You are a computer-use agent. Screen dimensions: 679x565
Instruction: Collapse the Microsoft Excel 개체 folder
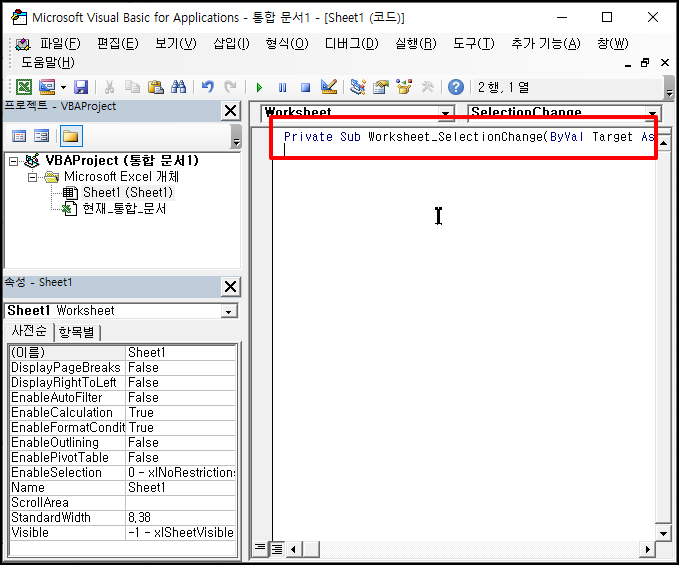[32, 178]
